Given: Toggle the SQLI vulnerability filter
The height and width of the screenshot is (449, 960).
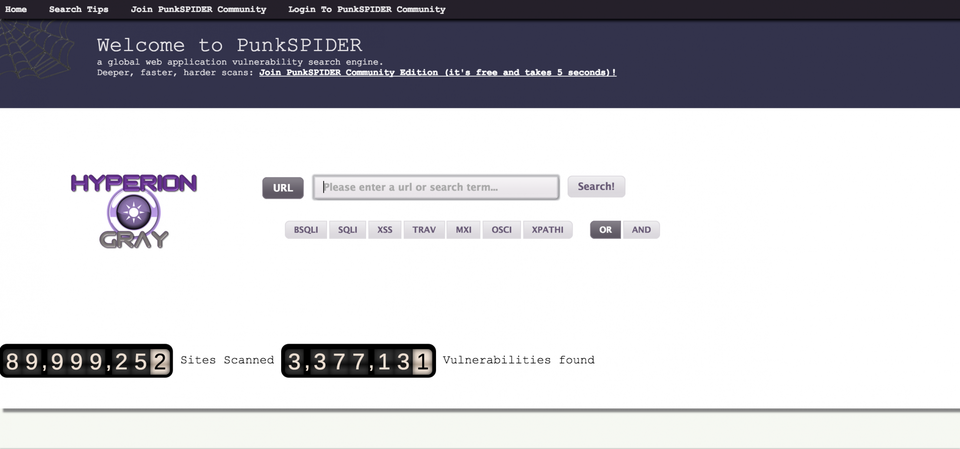Looking at the screenshot, I should pyautogui.click(x=348, y=230).
